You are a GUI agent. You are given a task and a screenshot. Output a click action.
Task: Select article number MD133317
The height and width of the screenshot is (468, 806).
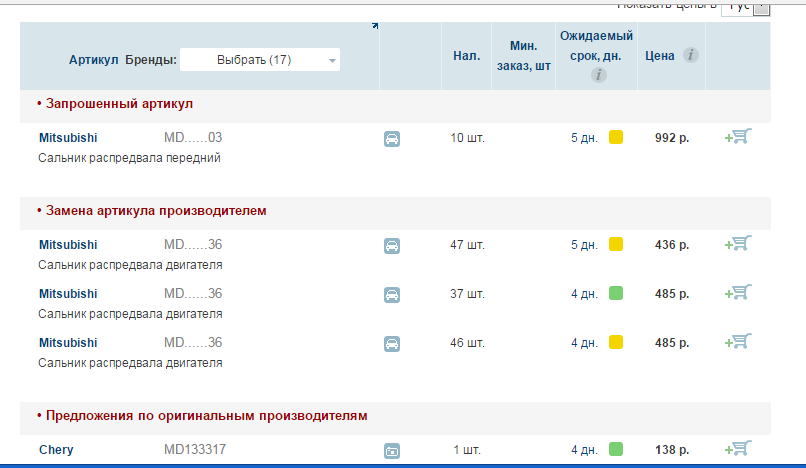(x=195, y=449)
